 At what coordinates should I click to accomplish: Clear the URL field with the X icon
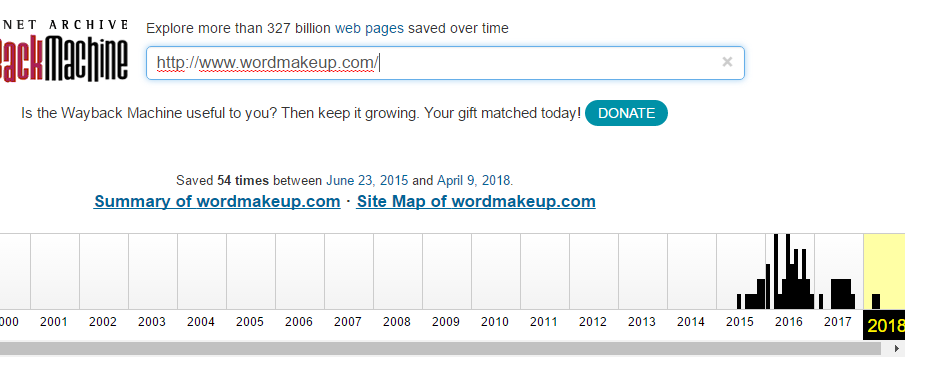coord(727,61)
